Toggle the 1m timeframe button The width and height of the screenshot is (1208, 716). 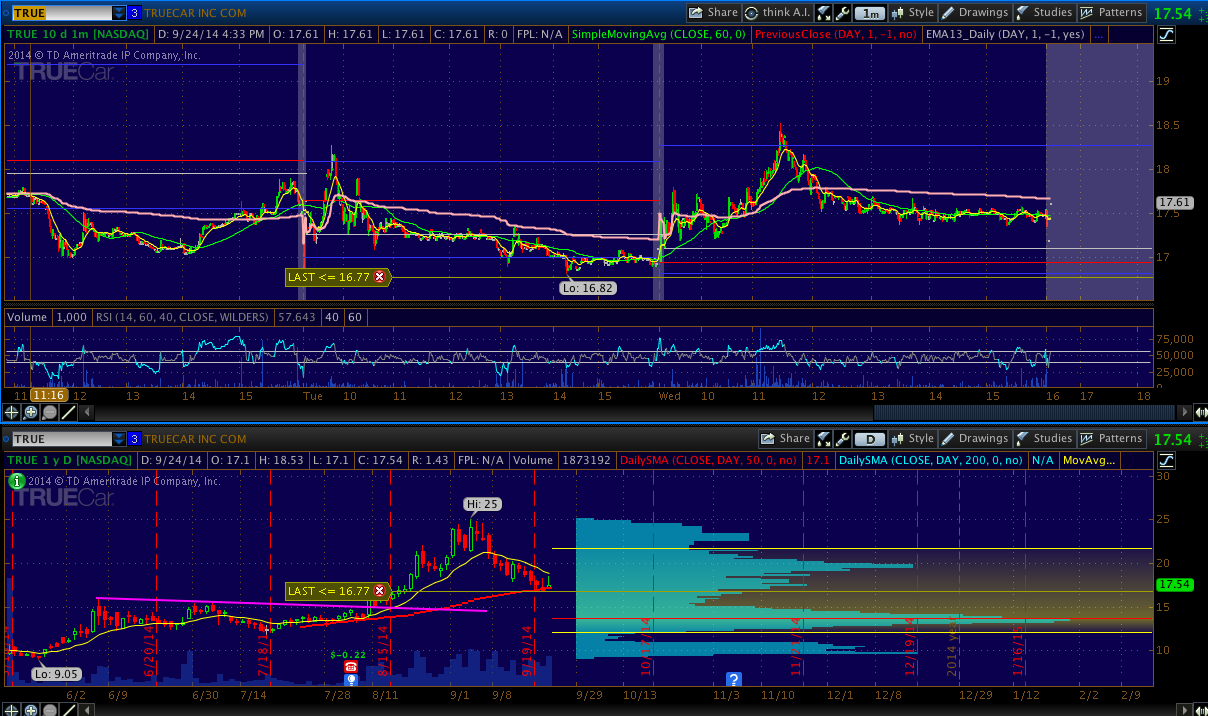871,13
